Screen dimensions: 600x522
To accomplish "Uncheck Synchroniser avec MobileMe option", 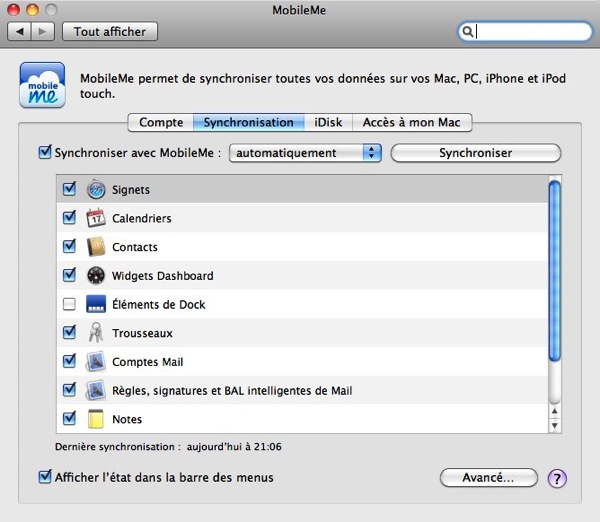I will (44, 153).
